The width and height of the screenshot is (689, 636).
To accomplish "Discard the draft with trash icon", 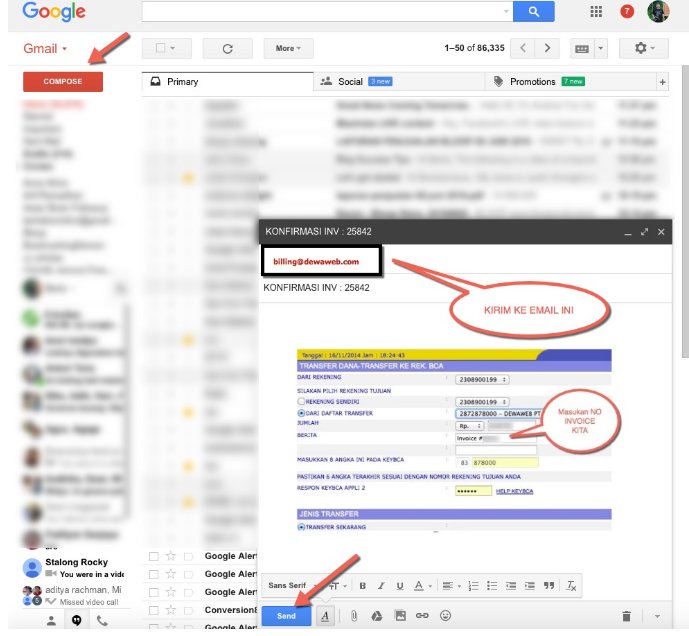I will (x=627, y=616).
